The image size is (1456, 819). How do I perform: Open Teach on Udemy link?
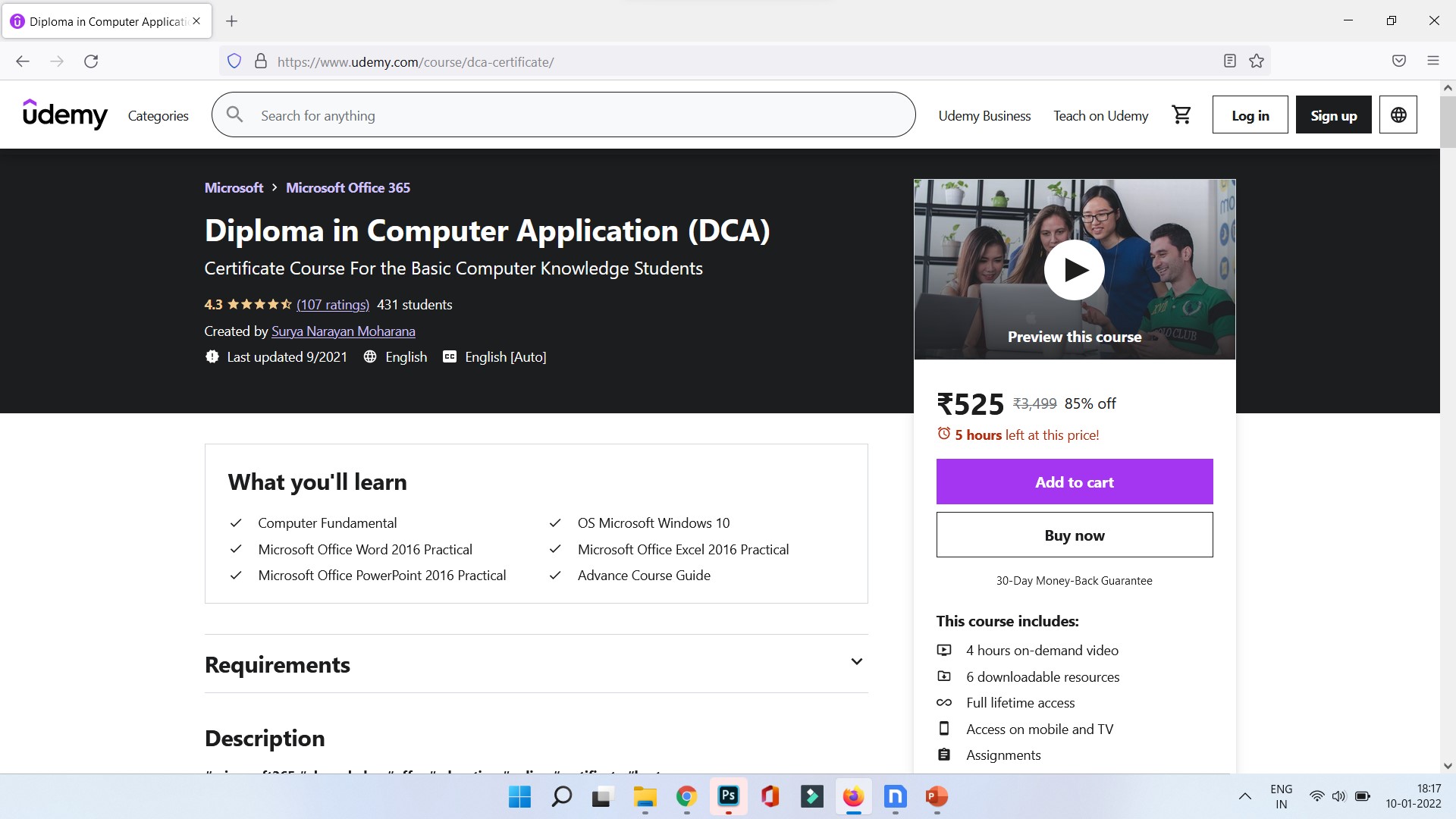tap(1100, 115)
